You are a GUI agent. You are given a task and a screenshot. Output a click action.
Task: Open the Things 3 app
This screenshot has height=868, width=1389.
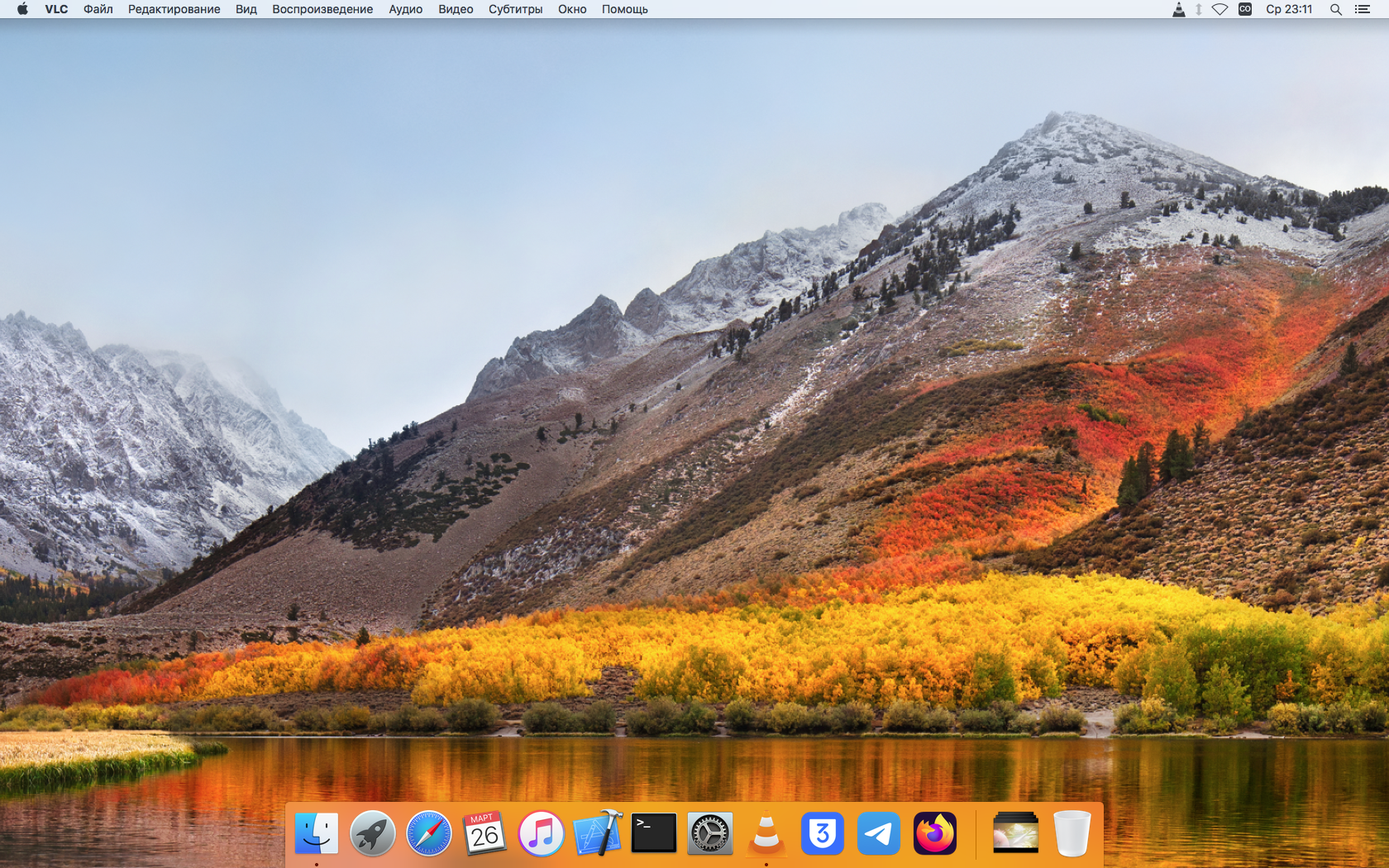click(x=823, y=833)
